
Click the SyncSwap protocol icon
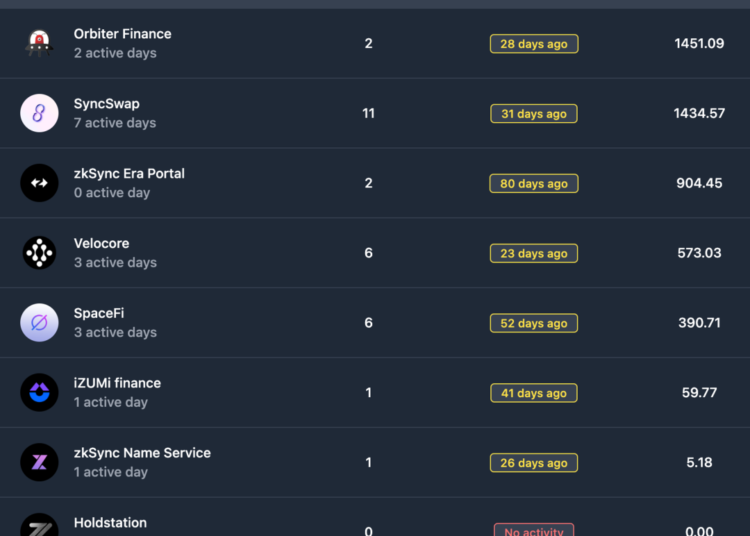click(x=40, y=113)
